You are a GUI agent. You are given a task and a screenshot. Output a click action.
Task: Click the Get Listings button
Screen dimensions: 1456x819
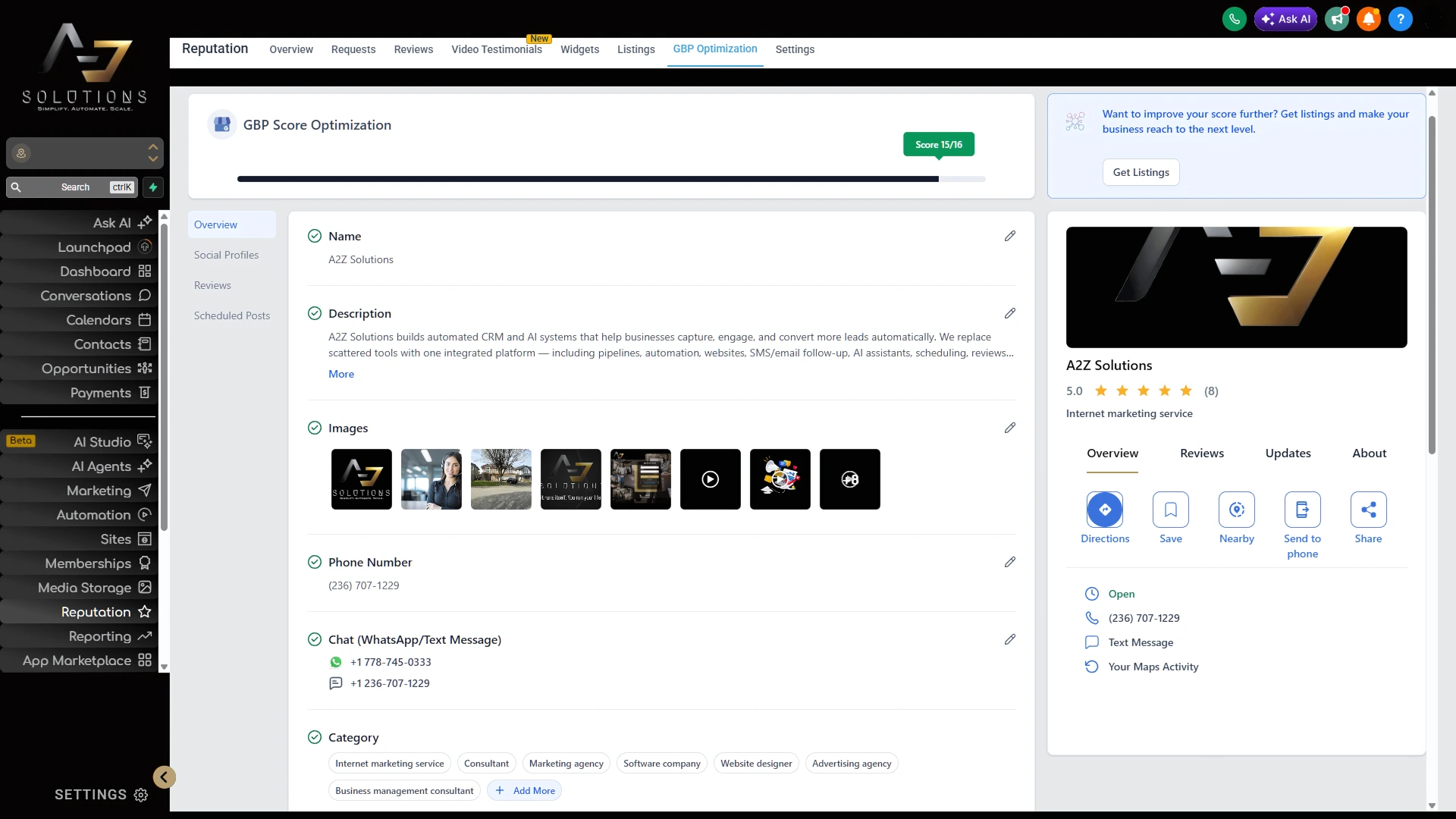[1140, 172]
